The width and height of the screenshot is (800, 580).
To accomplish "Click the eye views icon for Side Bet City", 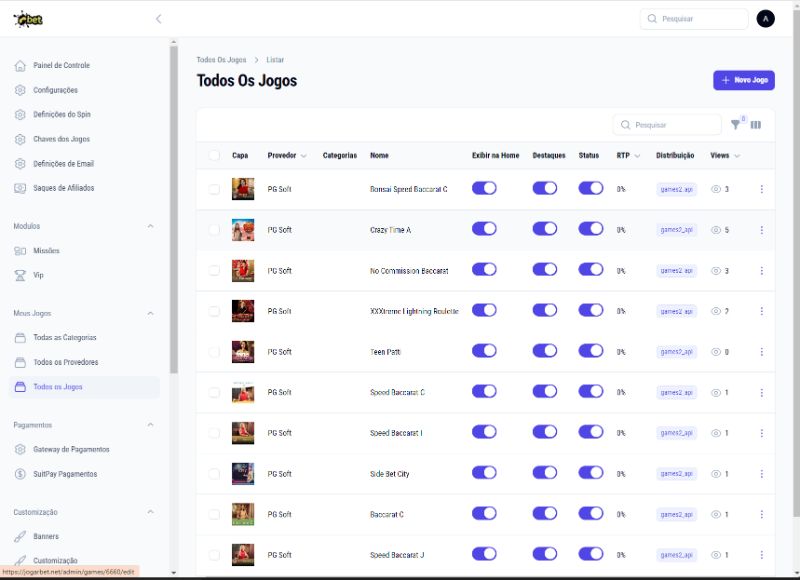I will pos(715,474).
